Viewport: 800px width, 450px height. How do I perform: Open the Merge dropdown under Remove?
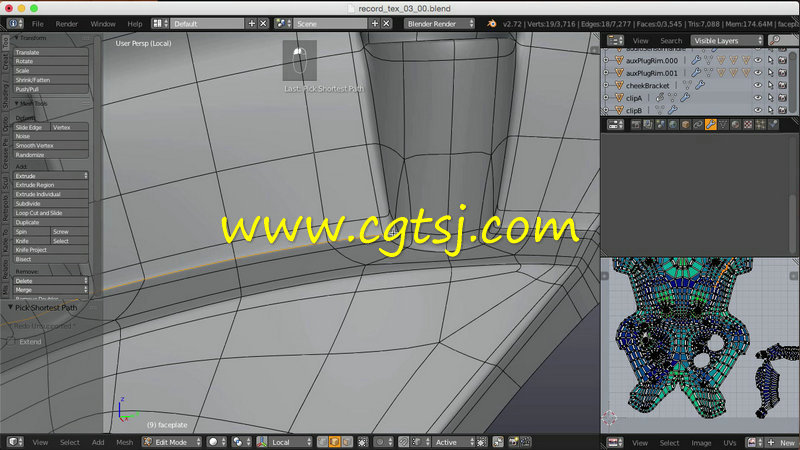[51, 290]
